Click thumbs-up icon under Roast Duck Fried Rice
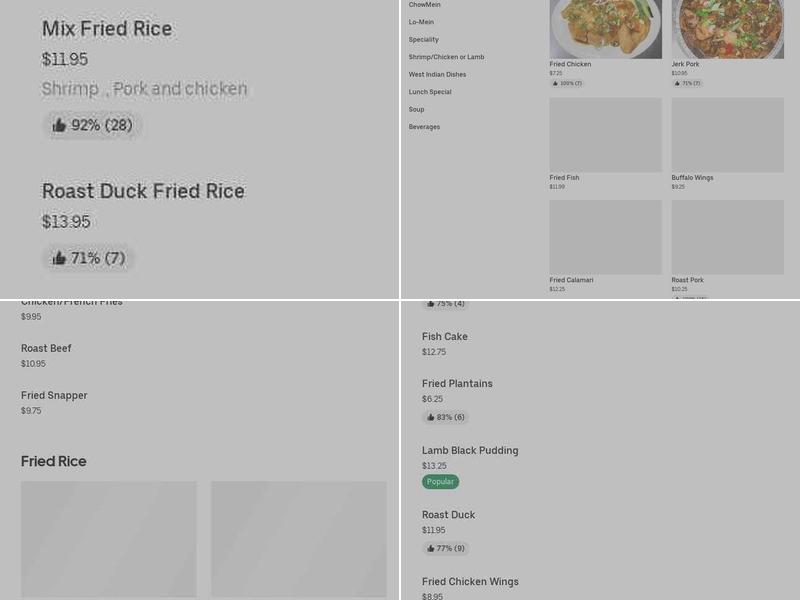Screen dimensions: 800x600 (59, 258)
